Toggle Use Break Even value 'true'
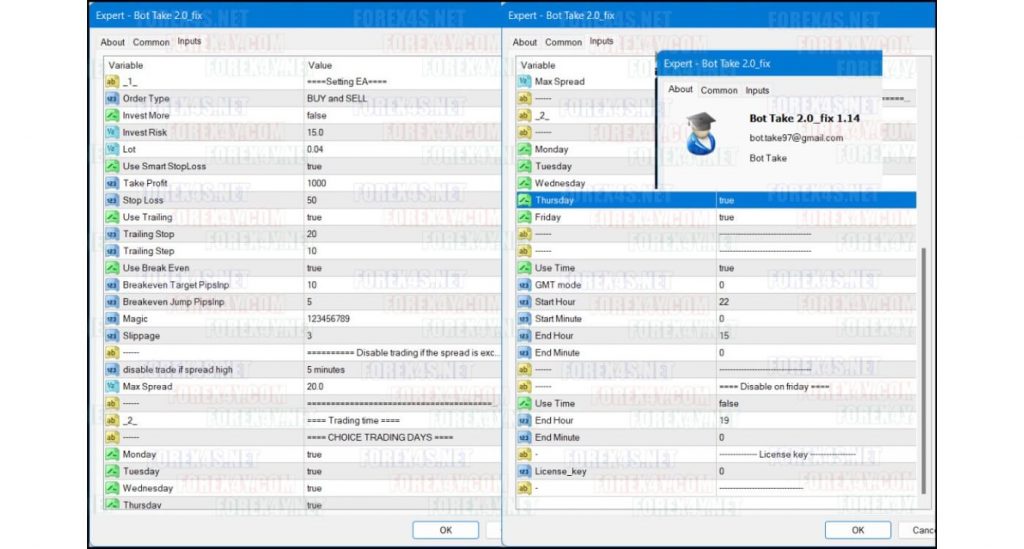The image size is (1024, 549). coord(314,268)
